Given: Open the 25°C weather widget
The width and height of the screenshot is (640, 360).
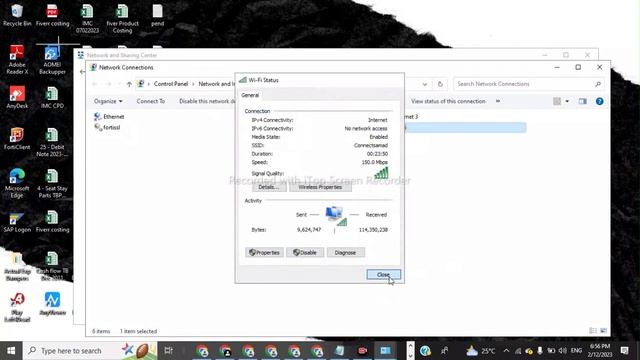Looking at the screenshot, I should point(481,351).
